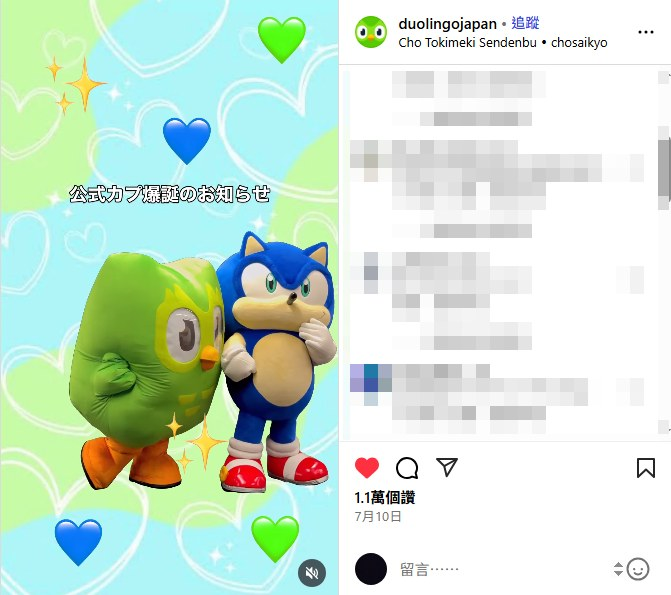
Task: Click in the 留言 comment field
Action: click(x=501, y=569)
